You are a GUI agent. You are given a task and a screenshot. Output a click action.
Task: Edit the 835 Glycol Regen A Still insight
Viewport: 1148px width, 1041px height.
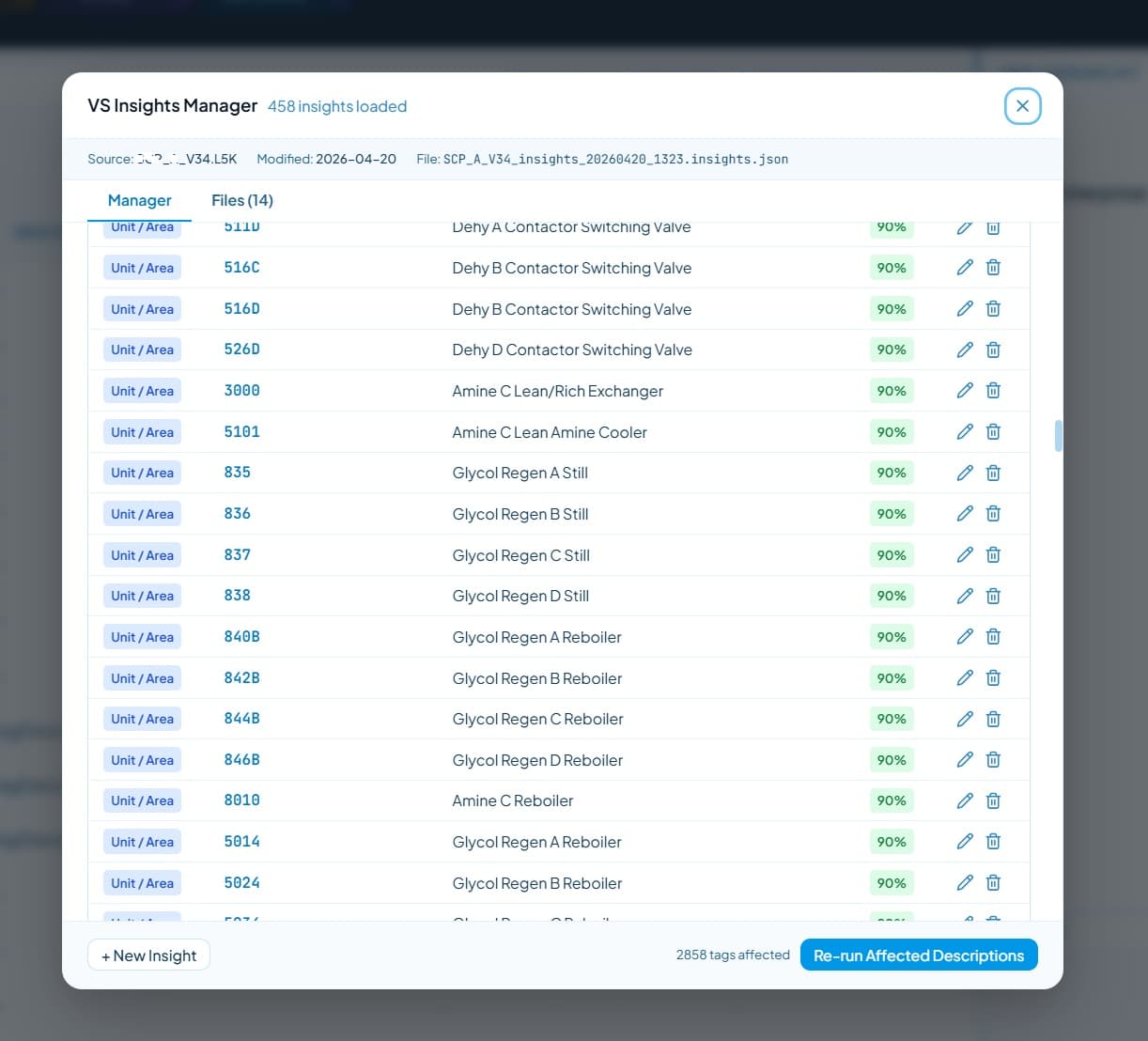coord(965,473)
